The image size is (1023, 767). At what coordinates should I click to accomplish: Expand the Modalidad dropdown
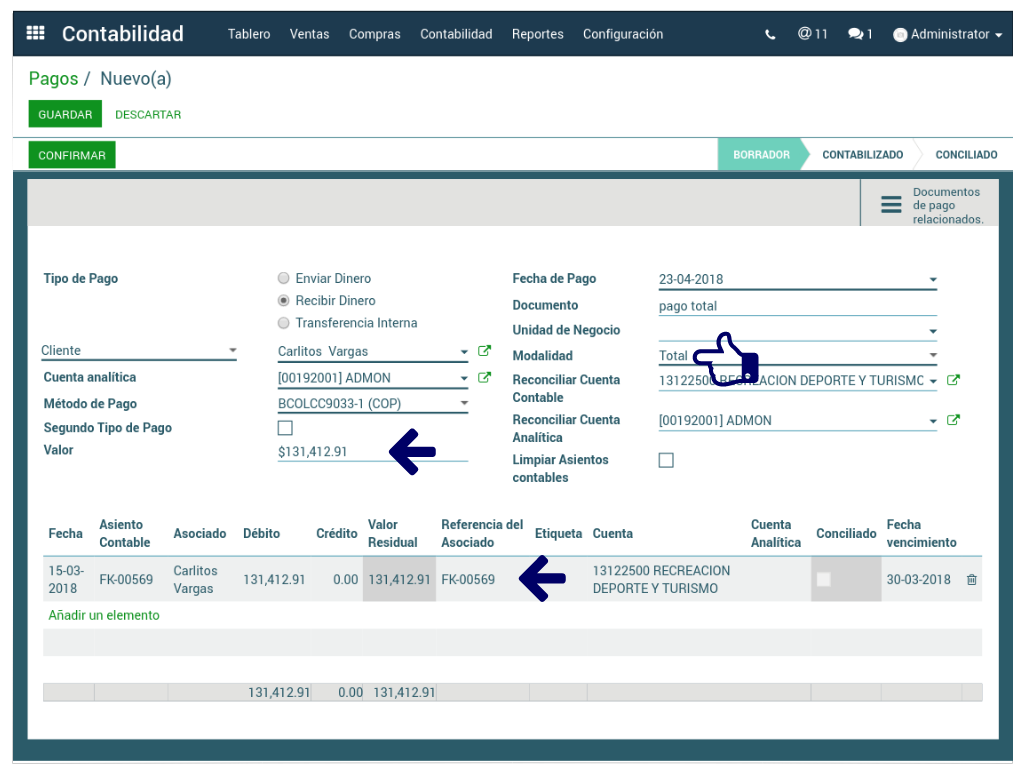click(932, 355)
